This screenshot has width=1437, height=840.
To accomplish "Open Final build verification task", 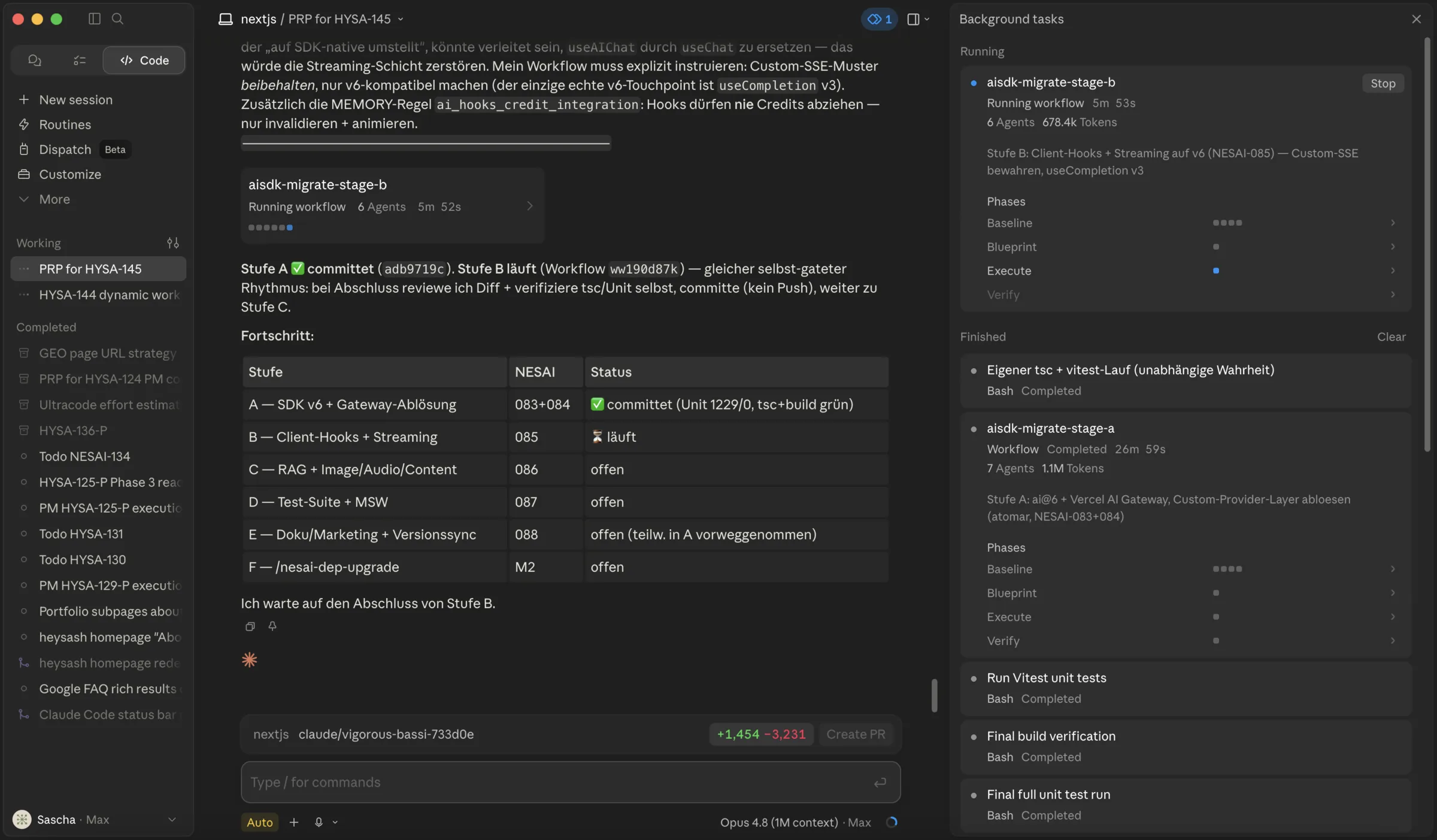I will (x=1186, y=747).
